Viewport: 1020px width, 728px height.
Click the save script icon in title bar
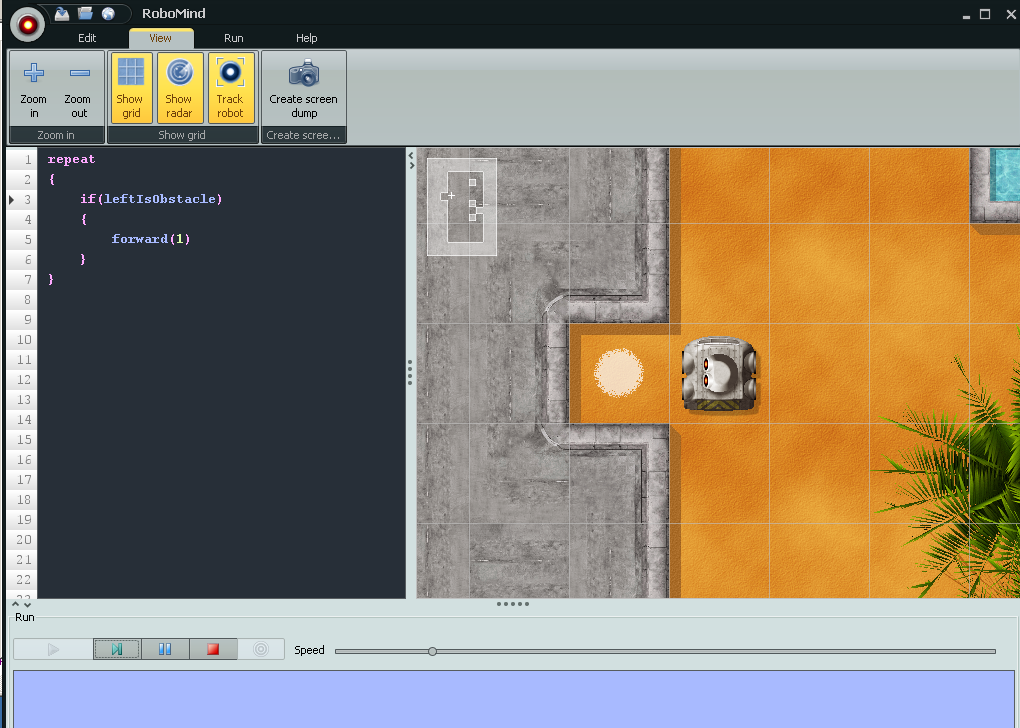62,13
